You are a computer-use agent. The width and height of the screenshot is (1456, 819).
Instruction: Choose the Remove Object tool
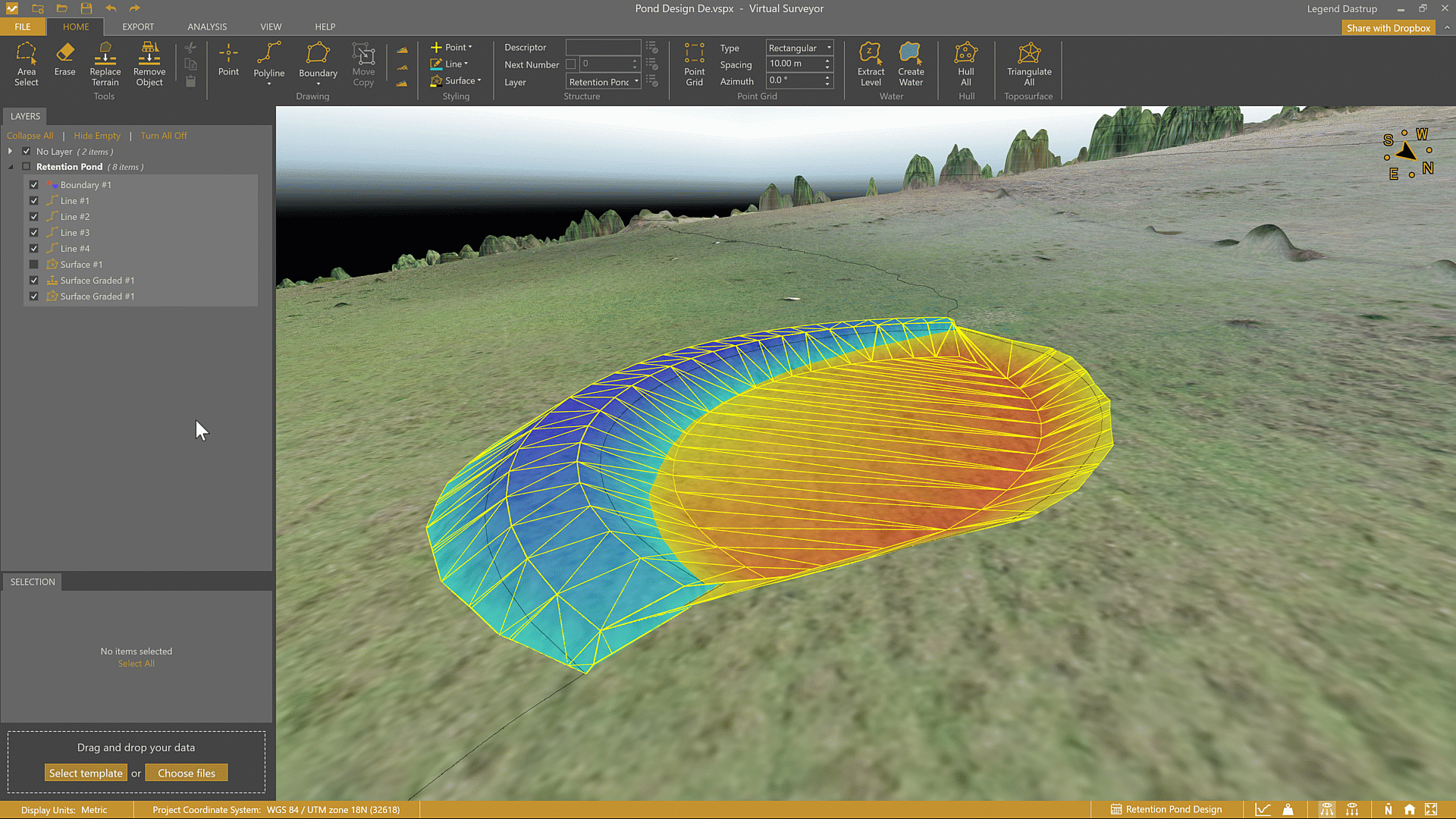(149, 64)
